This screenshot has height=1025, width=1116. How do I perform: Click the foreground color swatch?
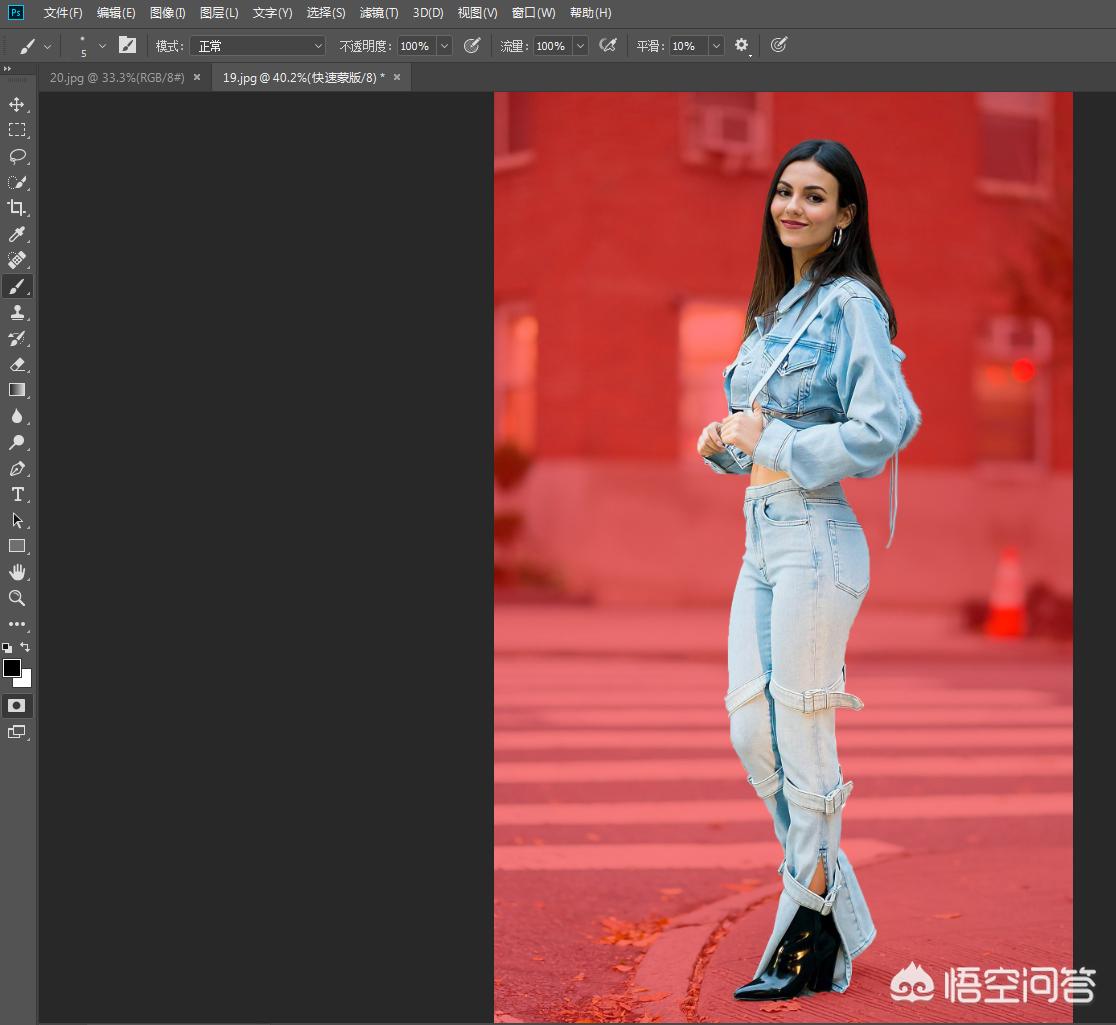[12, 668]
